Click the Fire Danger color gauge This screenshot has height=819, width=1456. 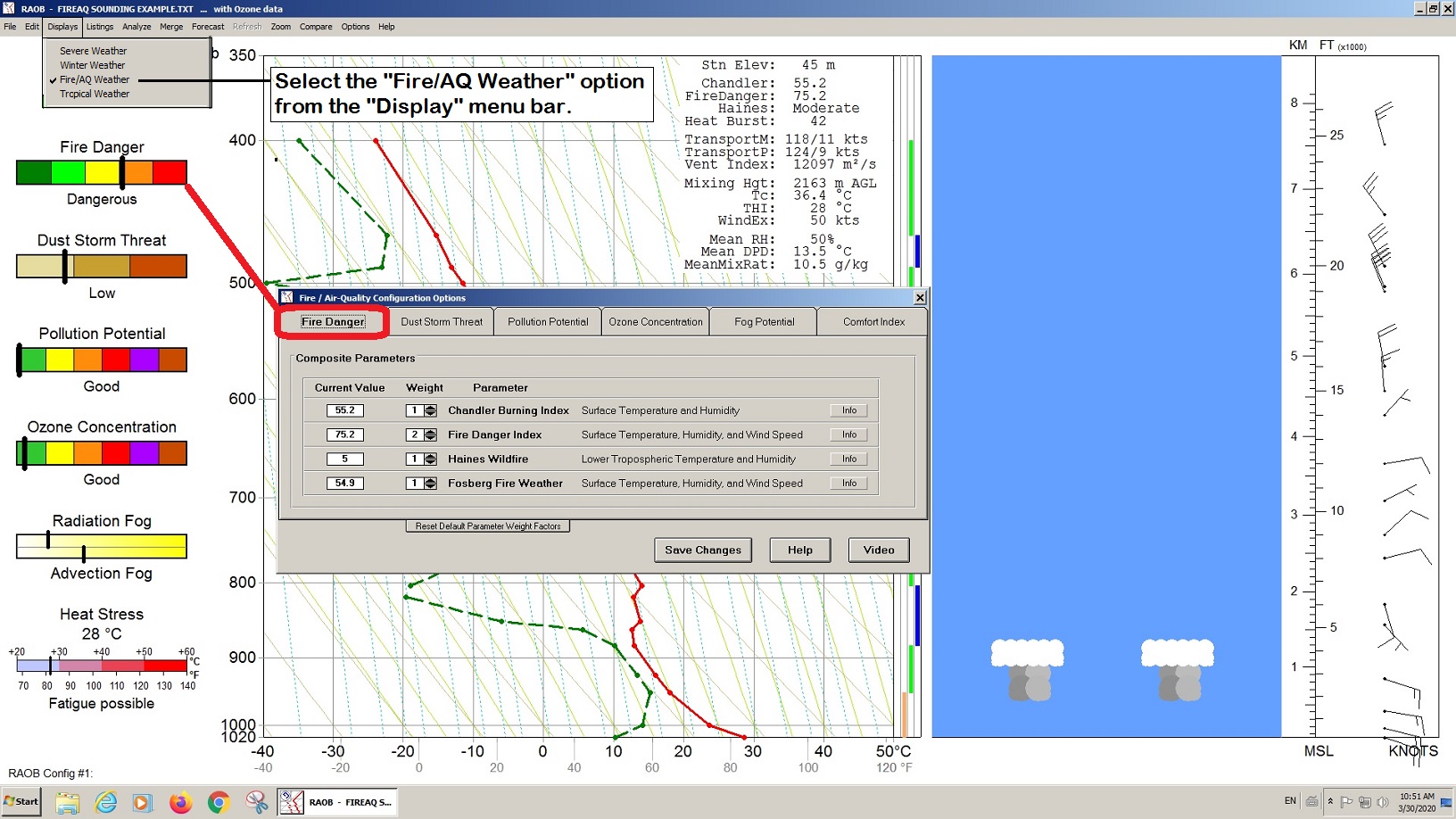pyautogui.click(x=102, y=172)
